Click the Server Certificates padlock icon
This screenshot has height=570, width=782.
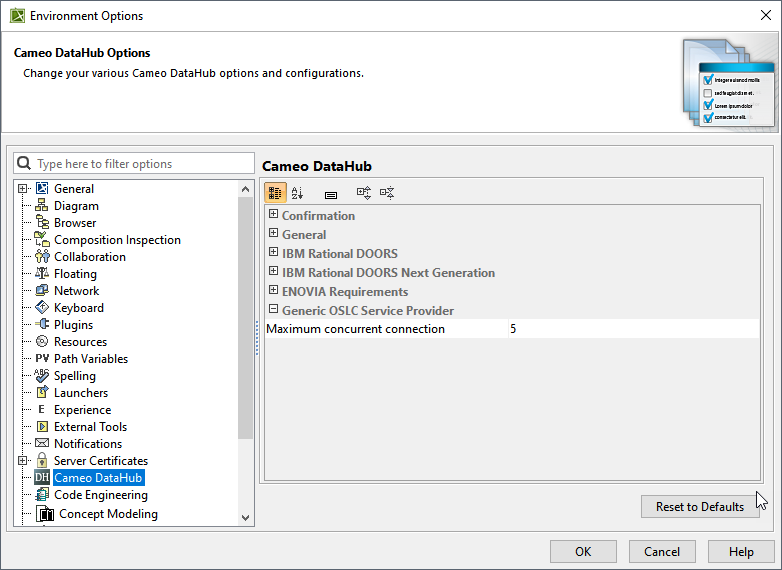point(42,461)
